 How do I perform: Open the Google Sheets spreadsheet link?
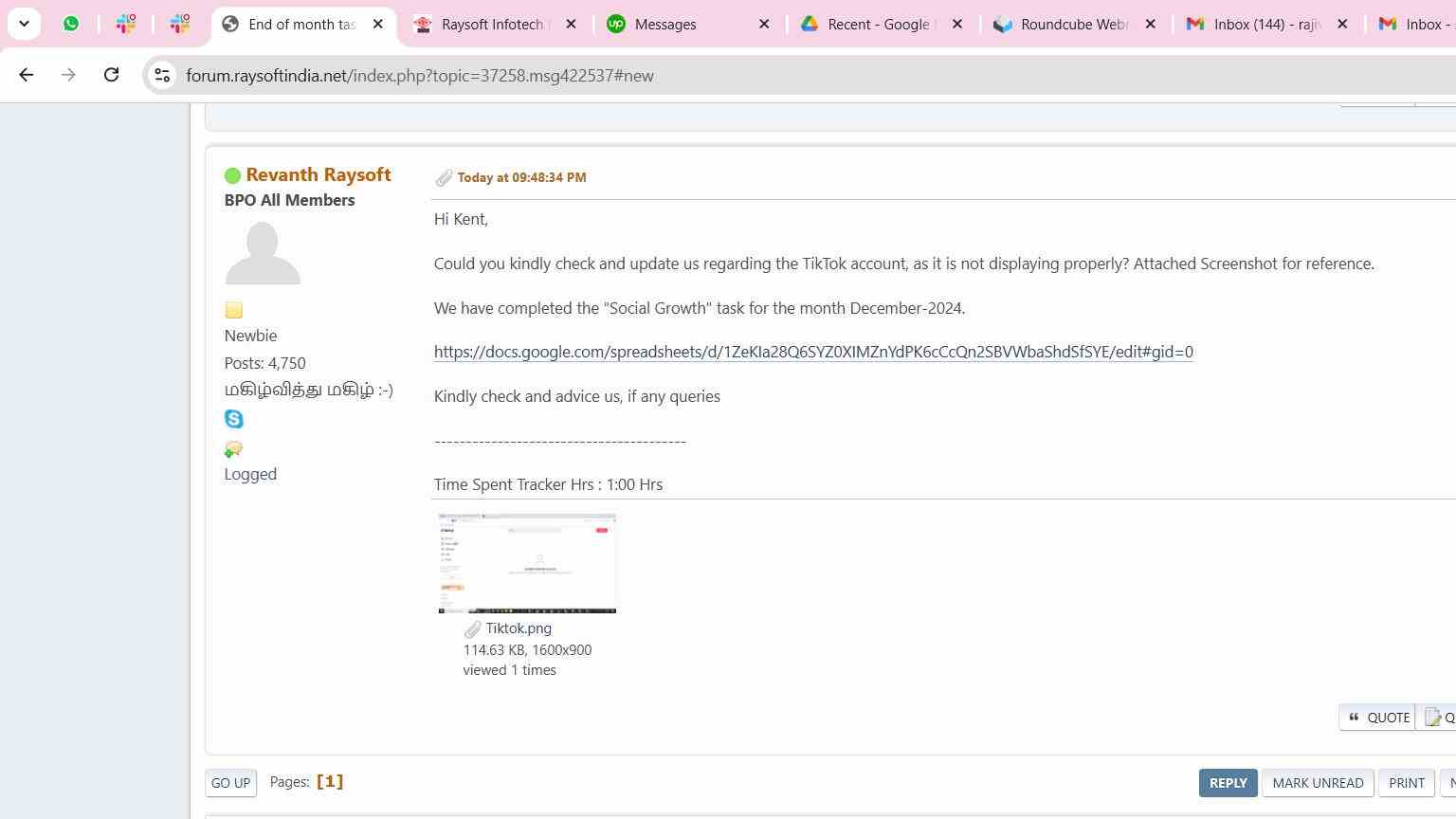coord(813,352)
